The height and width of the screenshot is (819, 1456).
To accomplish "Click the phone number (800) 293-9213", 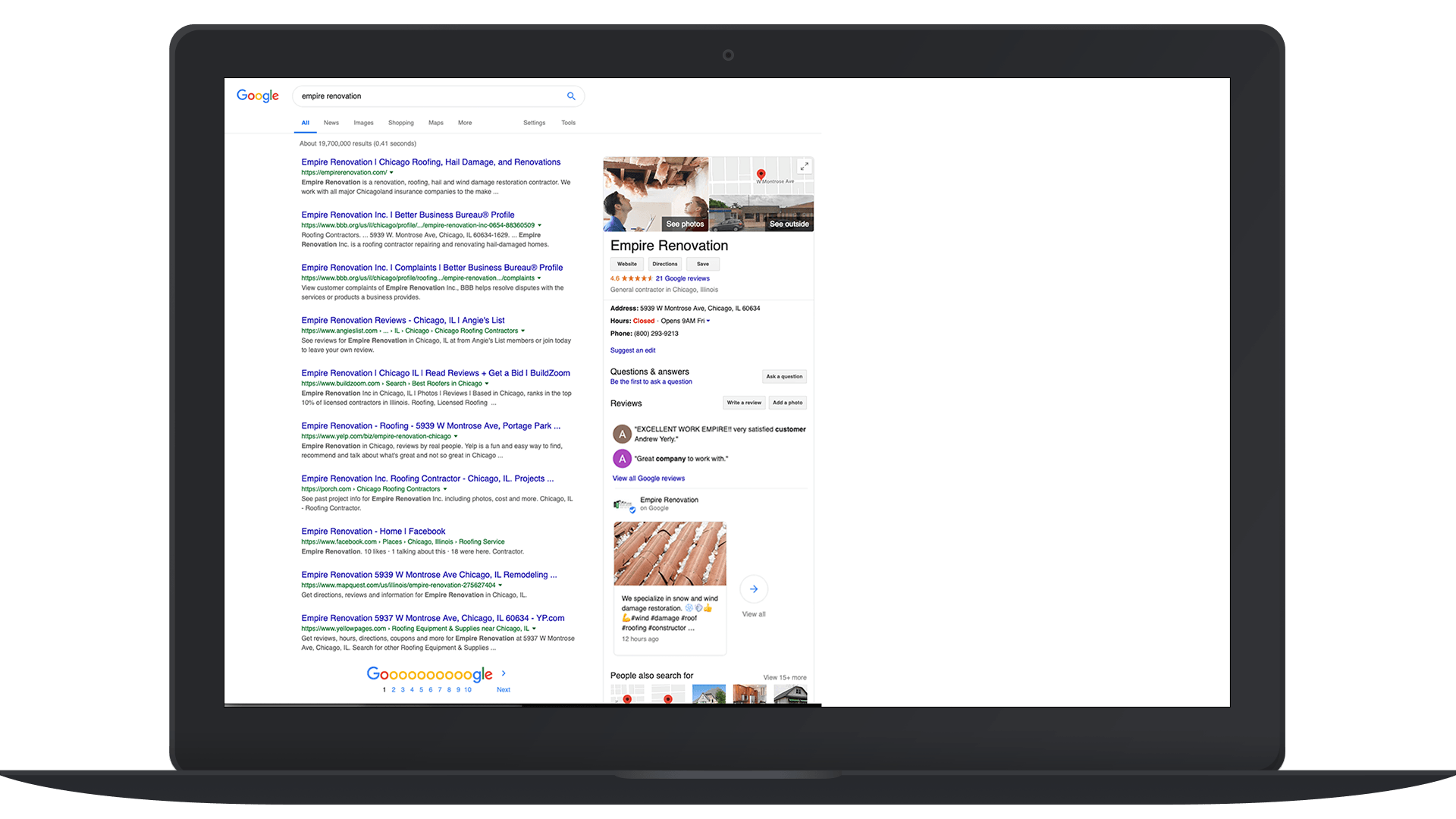I will 656,334.
